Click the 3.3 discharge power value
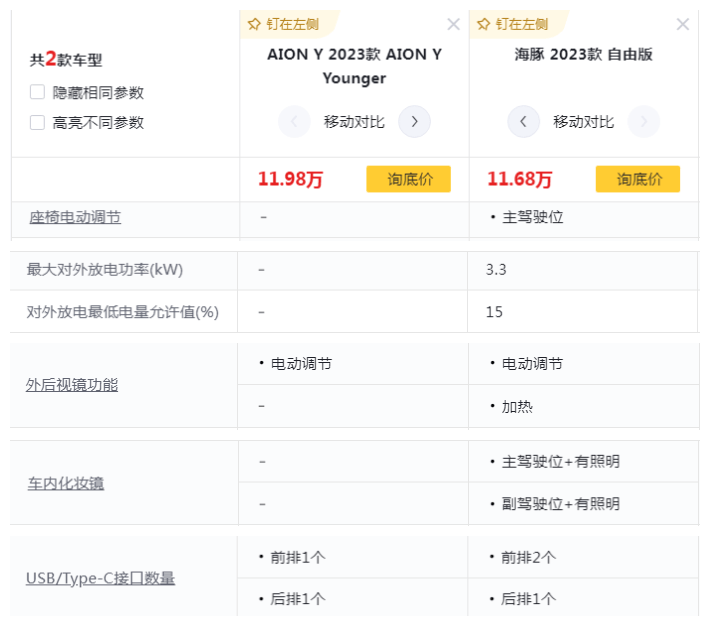Screen dimensions: 710x626 496,270
